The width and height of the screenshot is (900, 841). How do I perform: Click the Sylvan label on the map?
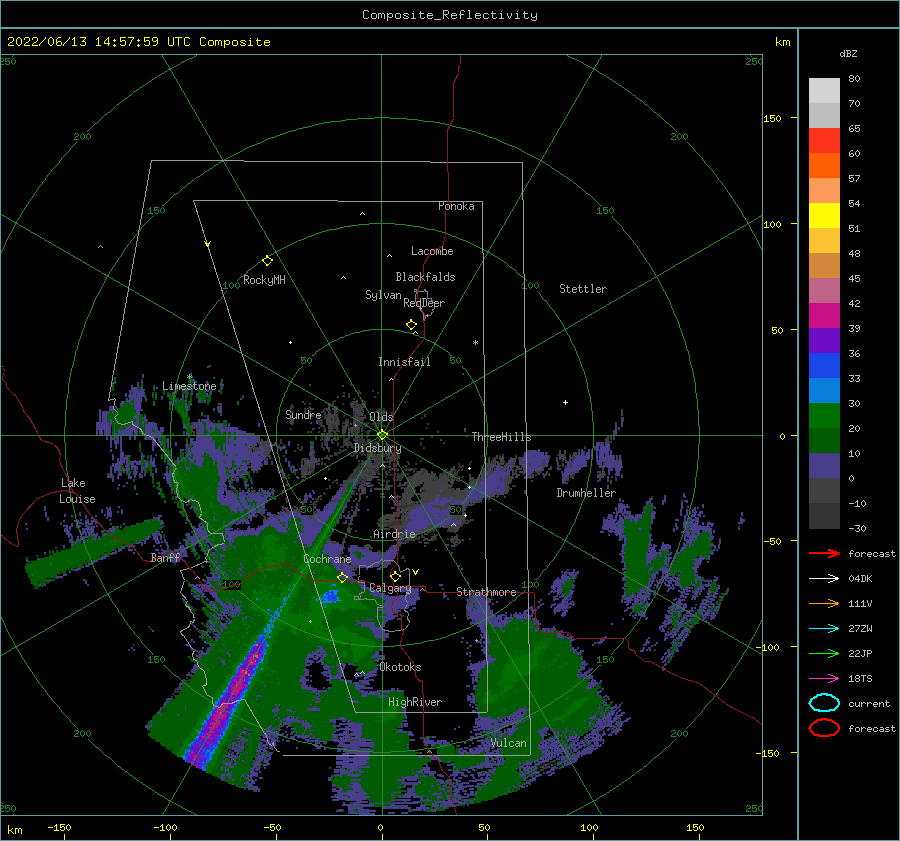[383, 295]
